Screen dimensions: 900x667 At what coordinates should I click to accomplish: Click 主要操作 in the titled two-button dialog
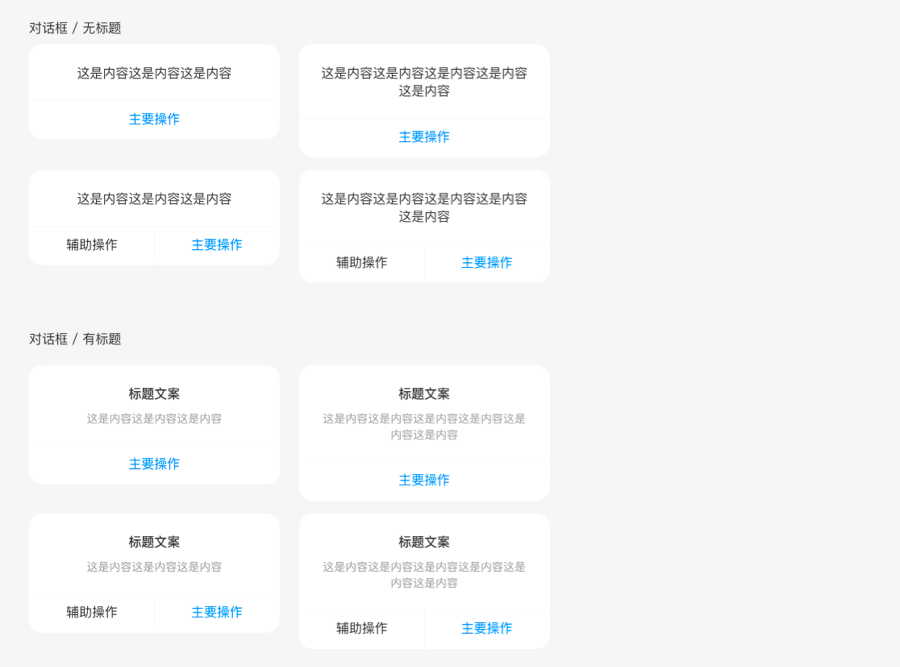pos(216,612)
